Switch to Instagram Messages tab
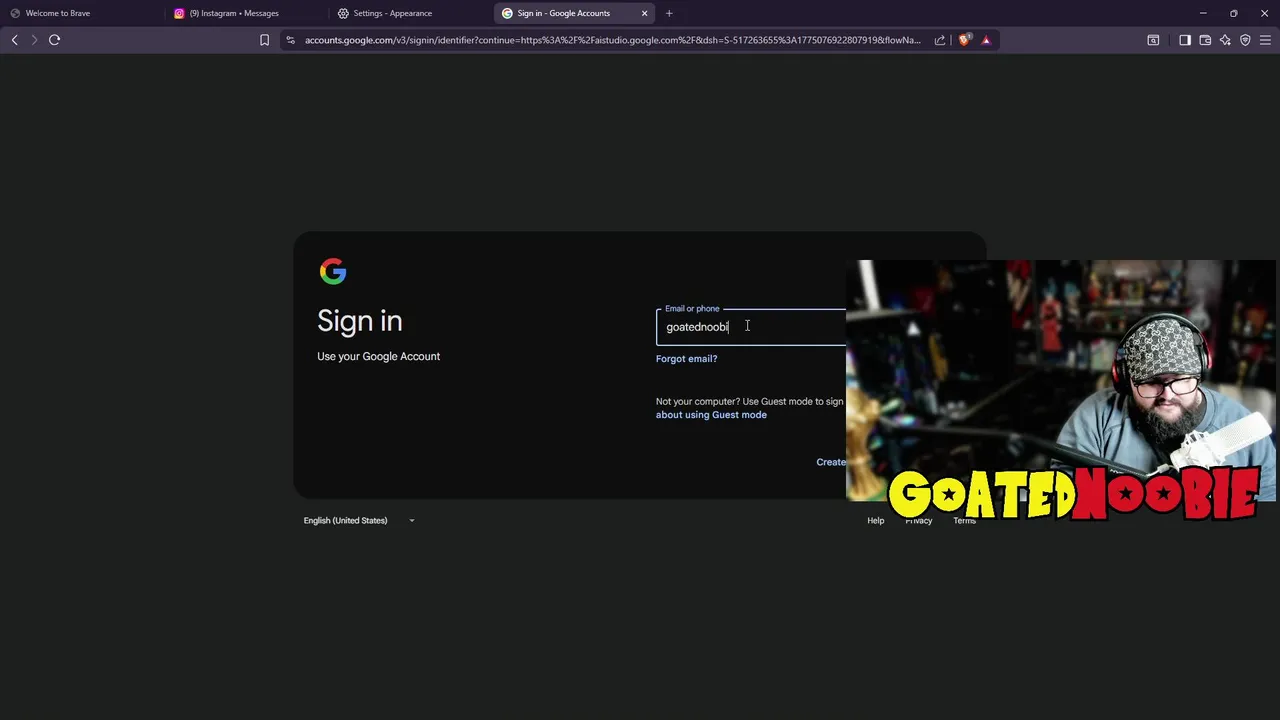Image resolution: width=1280 pixels, height=720 pixels. click(x=247, y=13)
